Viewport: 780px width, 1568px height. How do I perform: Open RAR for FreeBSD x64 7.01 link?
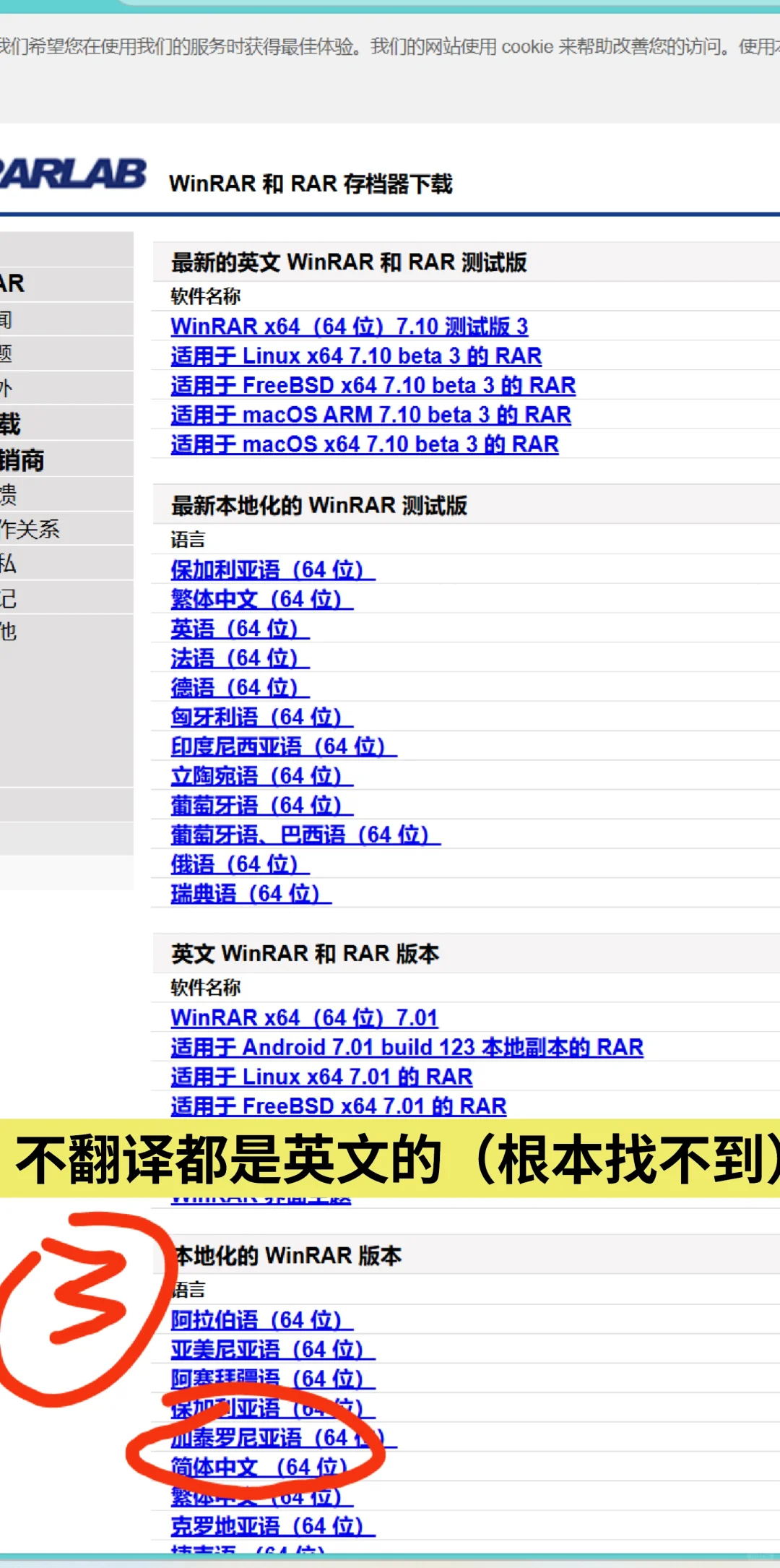pos(339,1106)
